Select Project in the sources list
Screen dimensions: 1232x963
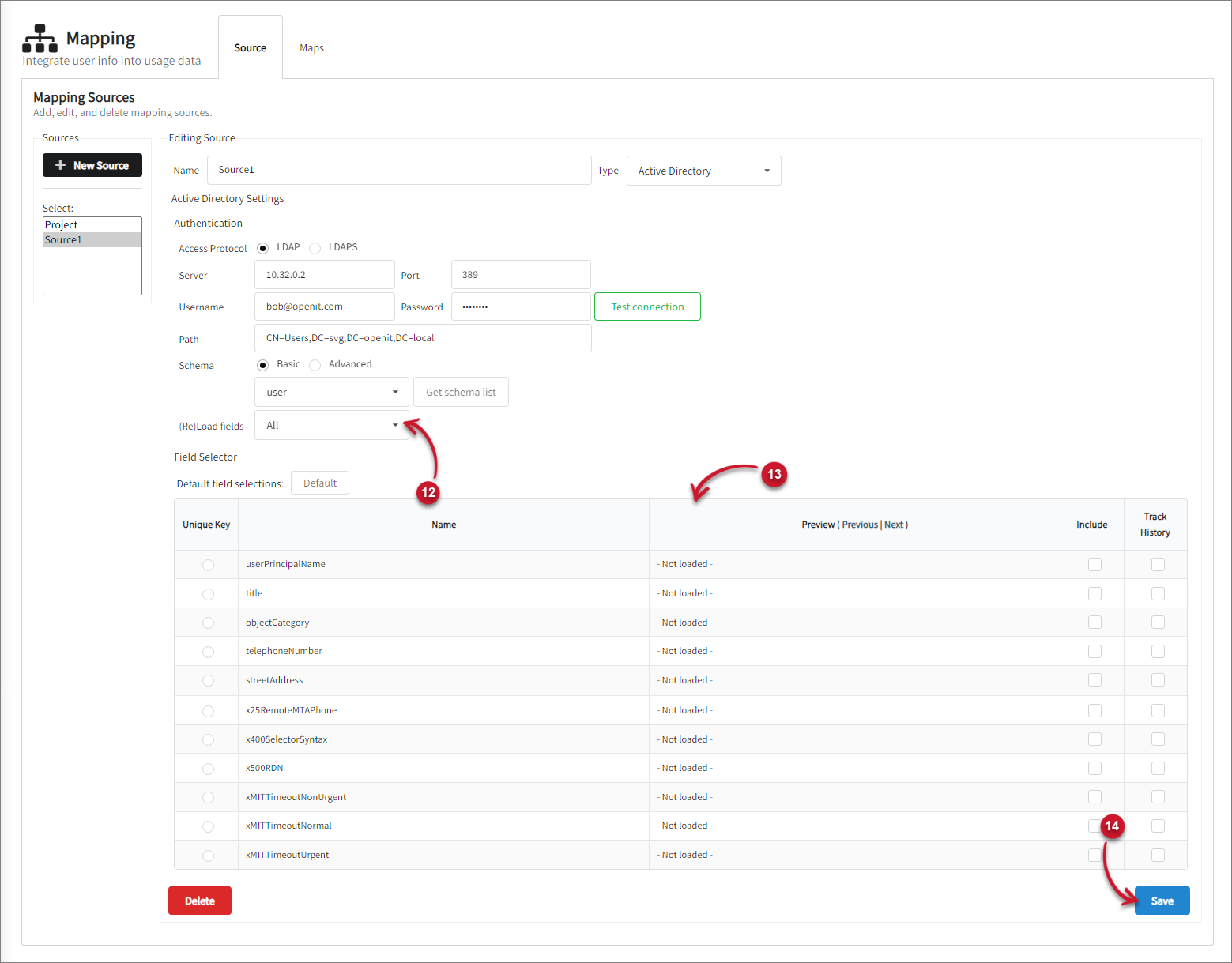62,225
